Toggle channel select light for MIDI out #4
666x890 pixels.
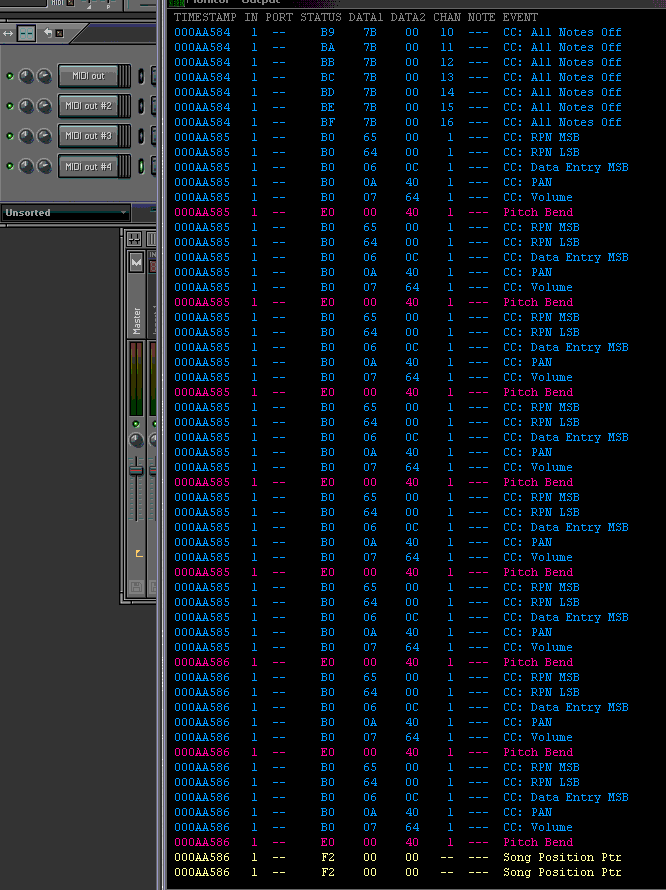click(x=141, y=166)
